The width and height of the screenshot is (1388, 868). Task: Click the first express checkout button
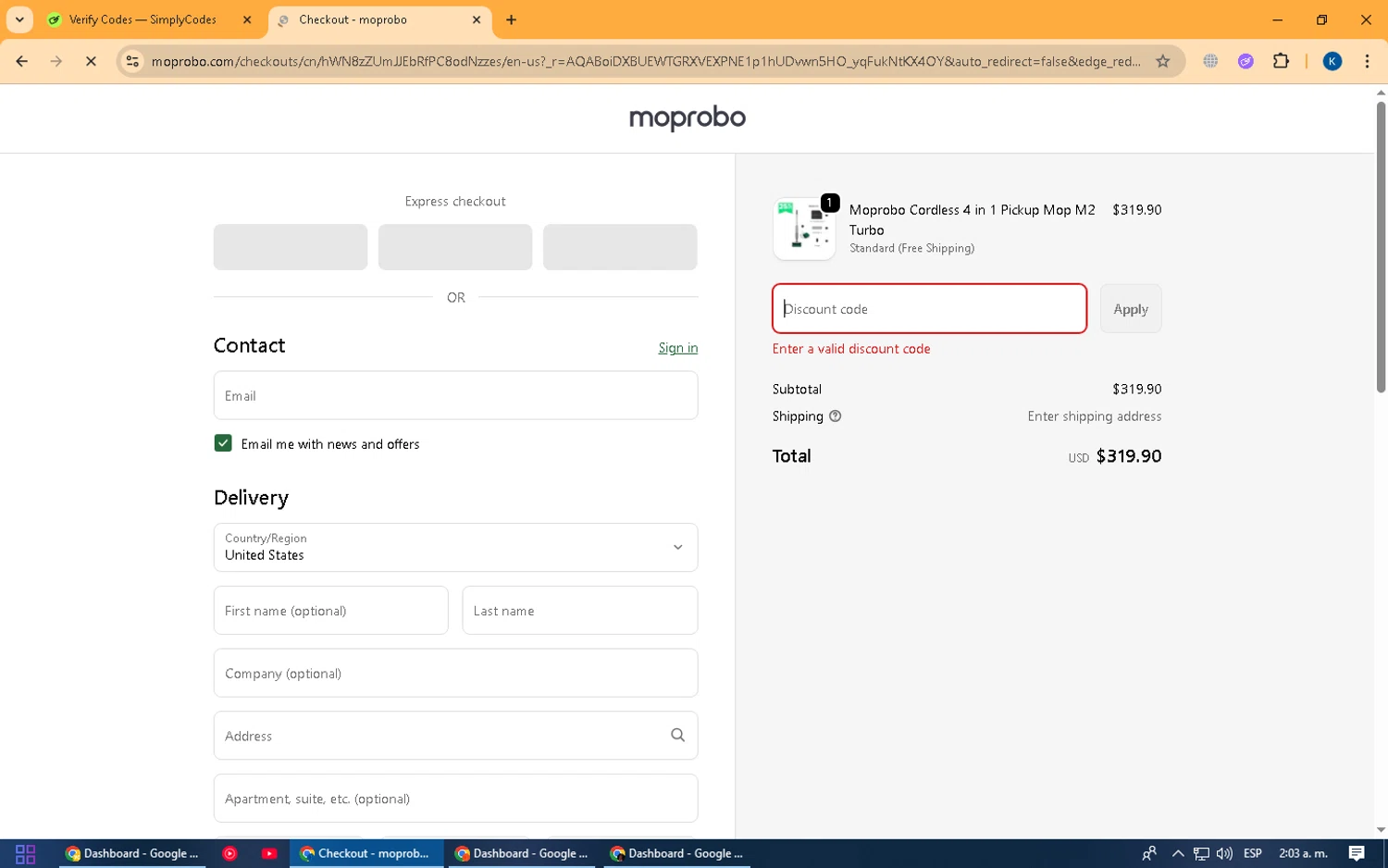(291, 247)
